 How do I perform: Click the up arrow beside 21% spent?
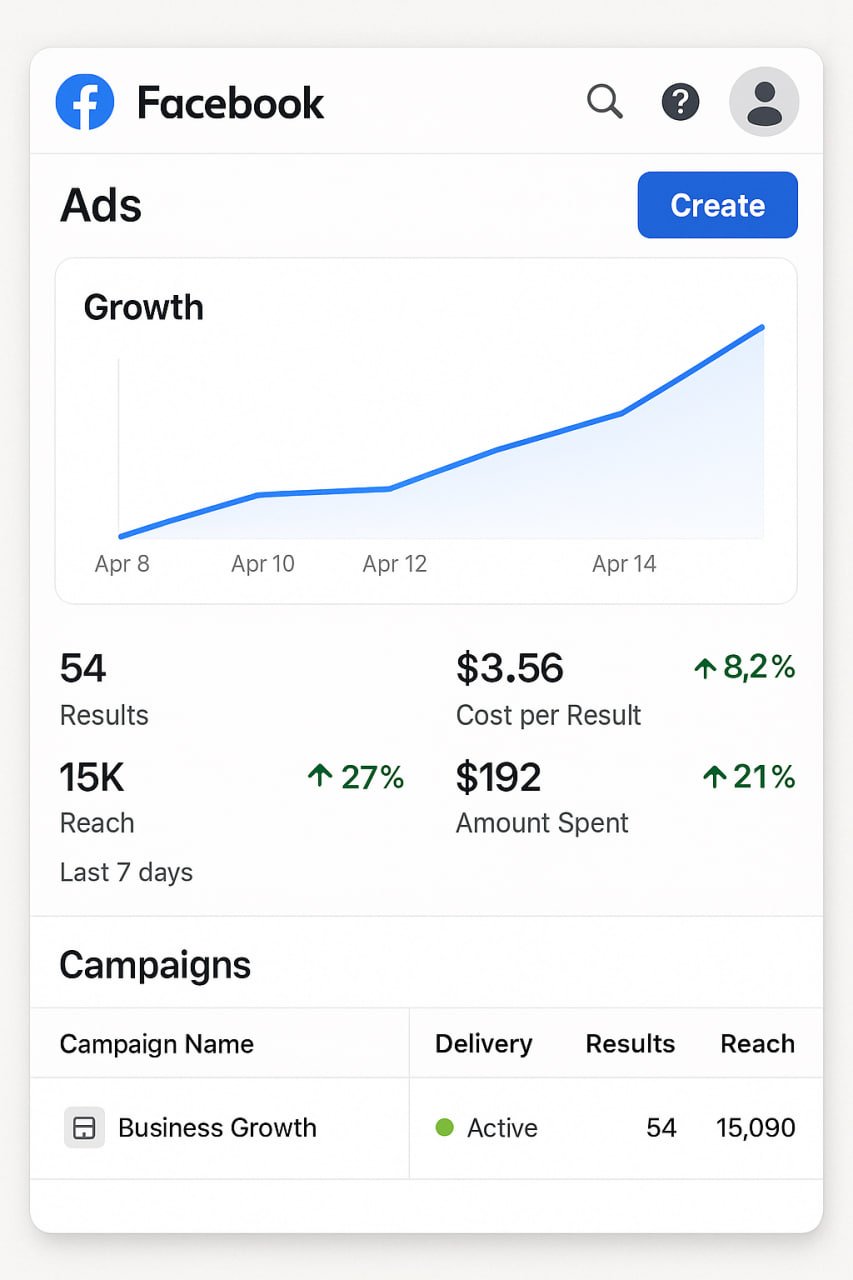pyautogui.click(x=713, y=776)
